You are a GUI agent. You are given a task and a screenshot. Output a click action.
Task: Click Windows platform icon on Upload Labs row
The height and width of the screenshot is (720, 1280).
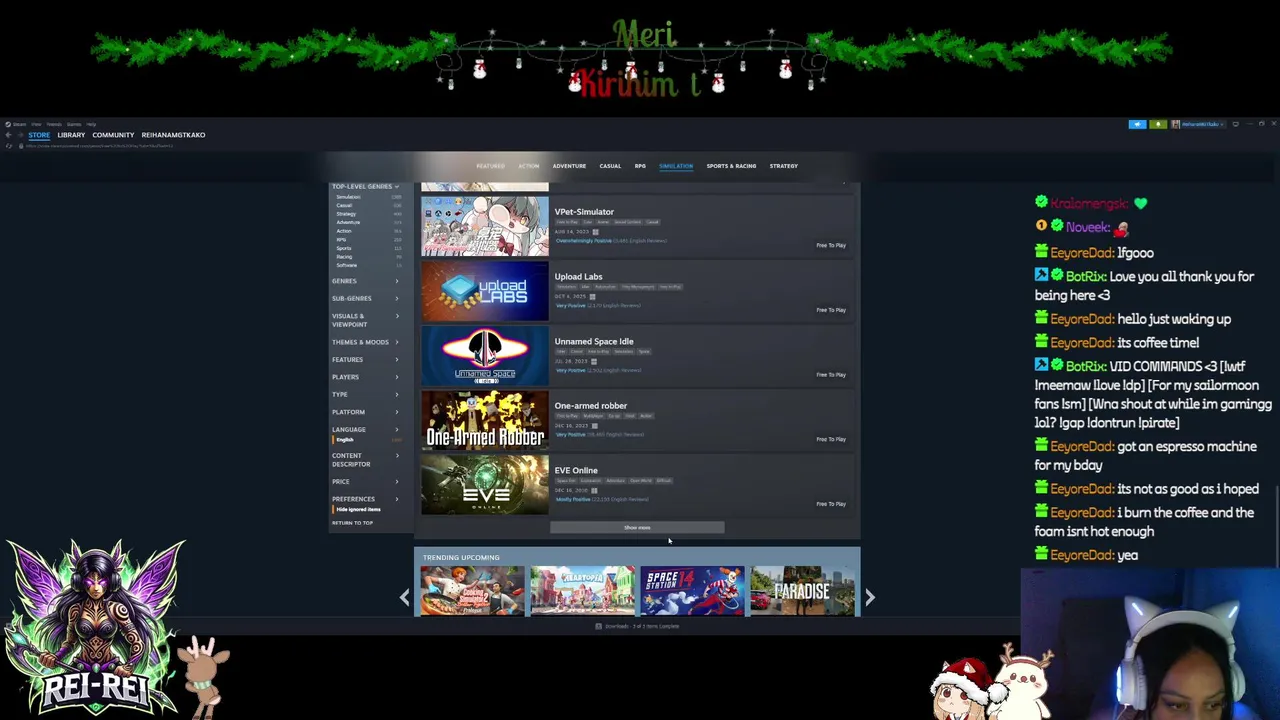[x=592, y=296]
